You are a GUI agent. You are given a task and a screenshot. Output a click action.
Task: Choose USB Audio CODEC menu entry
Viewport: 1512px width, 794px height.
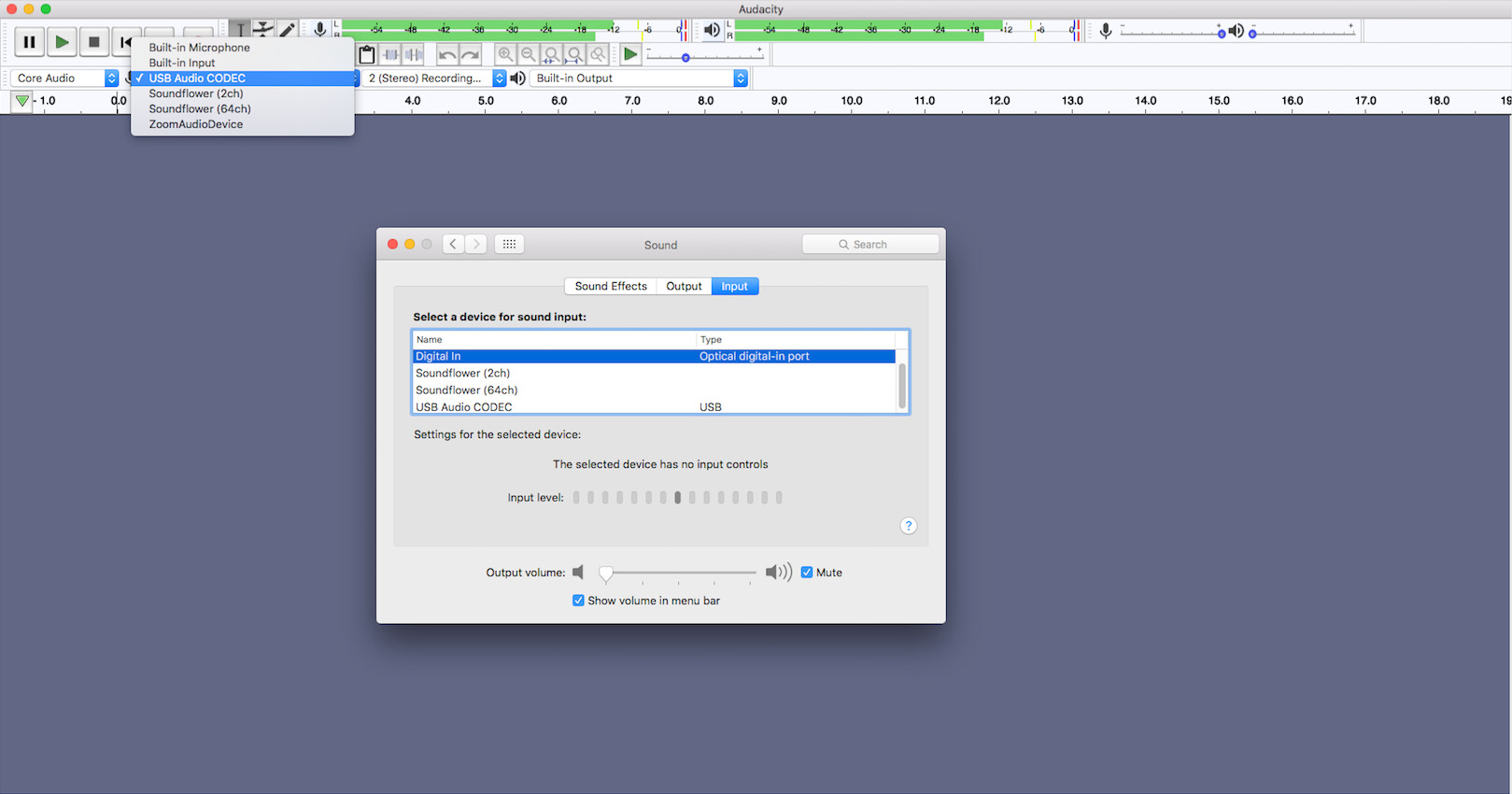click(243, 78)
